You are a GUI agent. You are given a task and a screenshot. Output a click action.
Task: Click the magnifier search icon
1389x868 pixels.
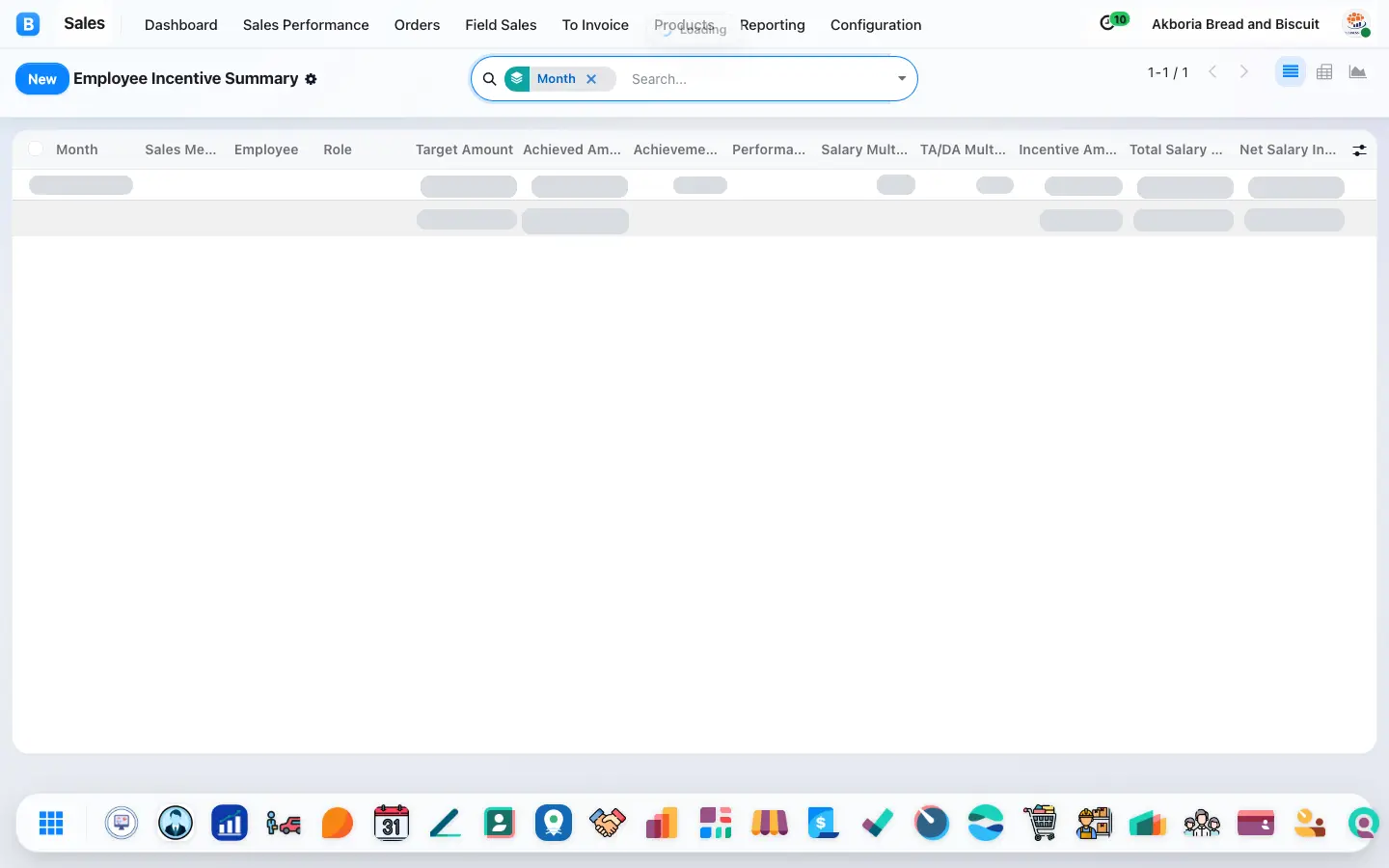coord(490,79)
